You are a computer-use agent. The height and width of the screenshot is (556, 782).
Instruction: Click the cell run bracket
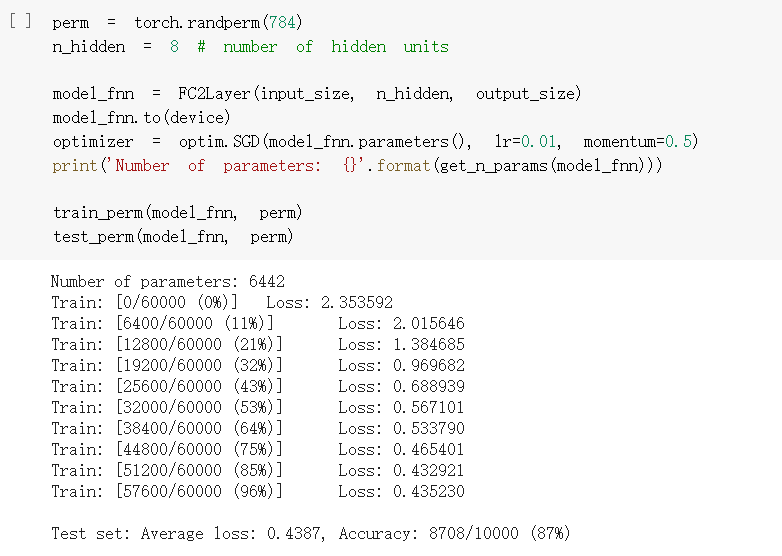tap(20, 21)
